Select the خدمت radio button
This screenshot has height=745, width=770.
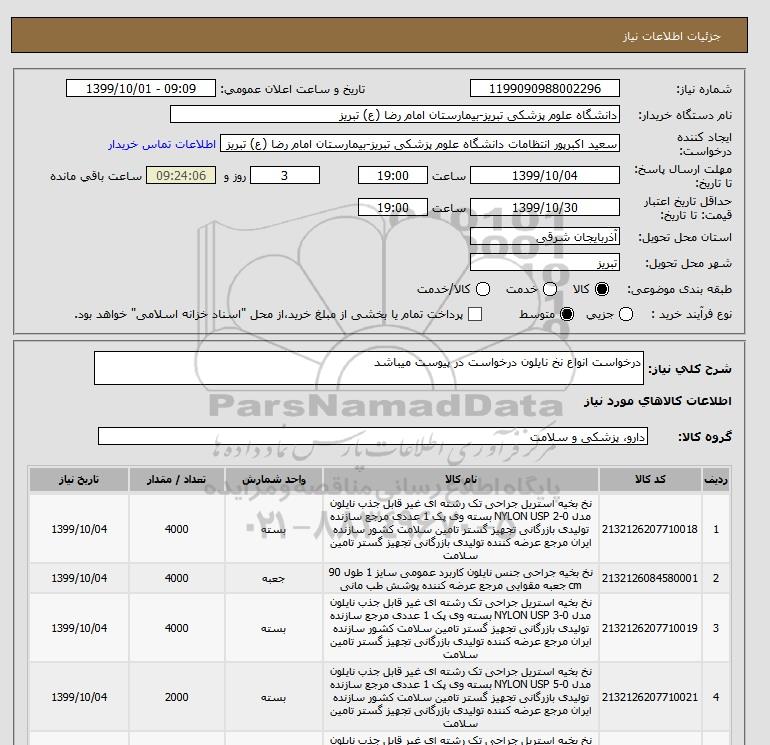tap(550, 289)
